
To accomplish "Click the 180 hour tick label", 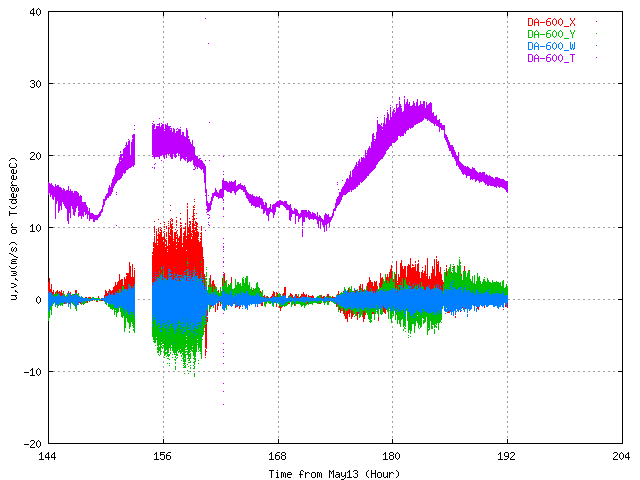I will (392, 455).
